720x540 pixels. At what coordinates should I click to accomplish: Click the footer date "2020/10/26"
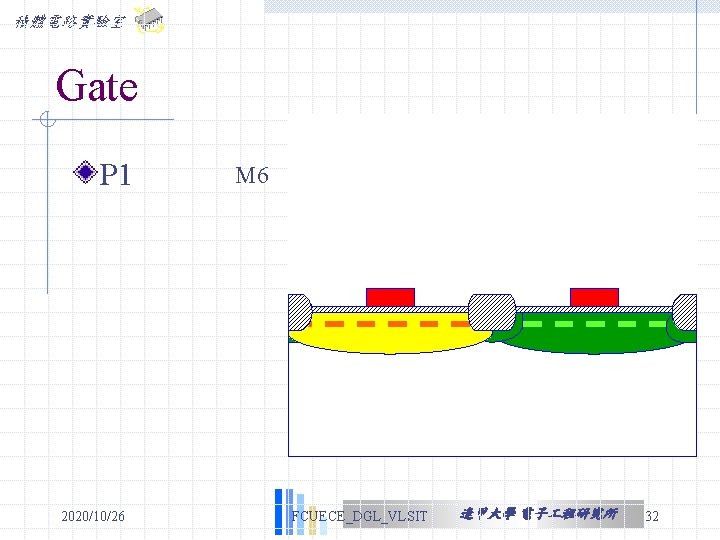pyautogui.click(x=93, y=516)
